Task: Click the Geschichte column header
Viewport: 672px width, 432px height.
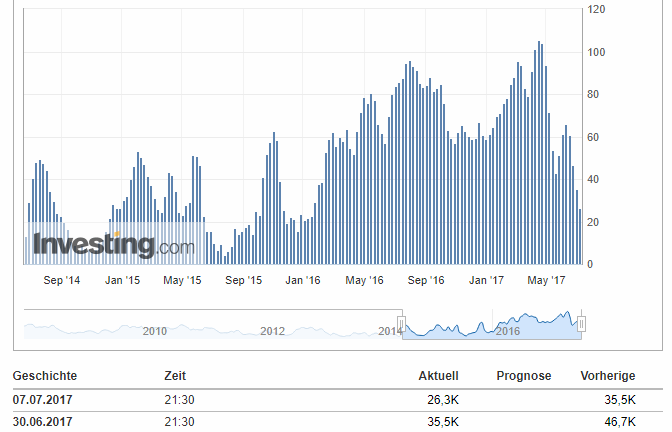Action: [x=45, y=376]
